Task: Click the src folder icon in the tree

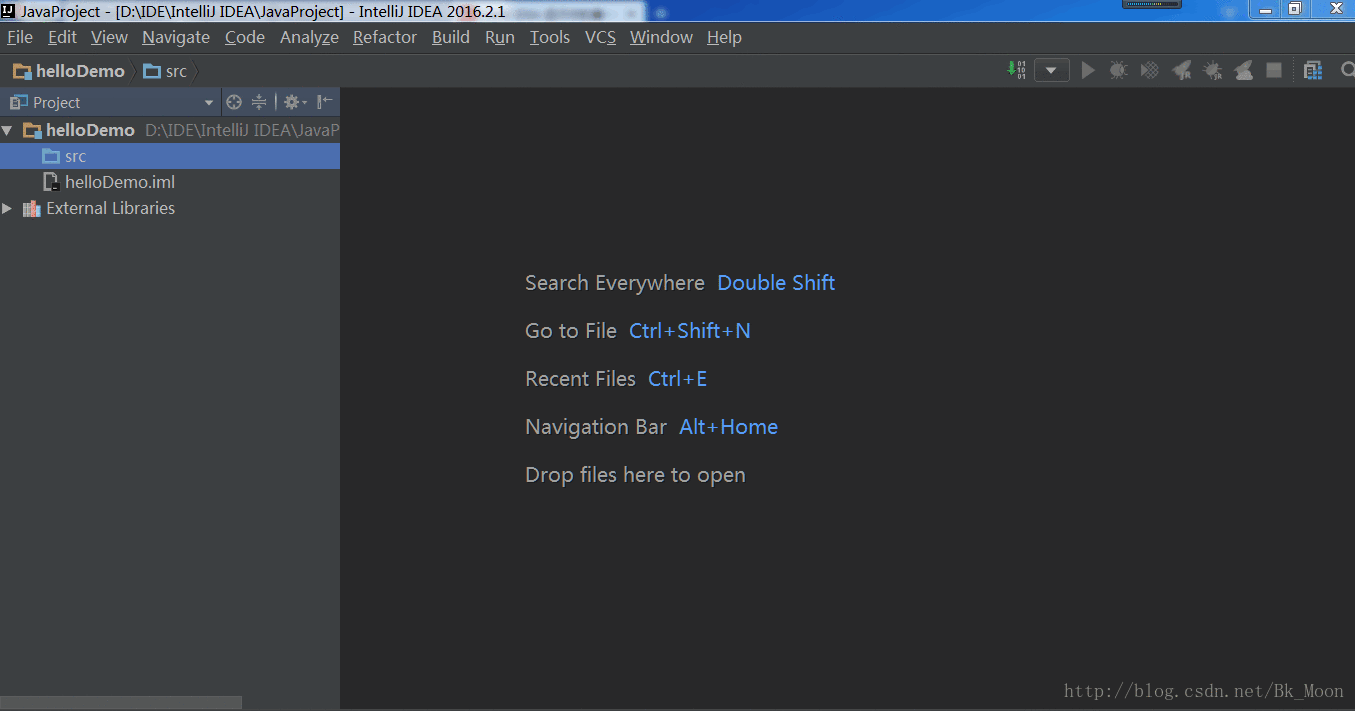Action: pos(51,156)
